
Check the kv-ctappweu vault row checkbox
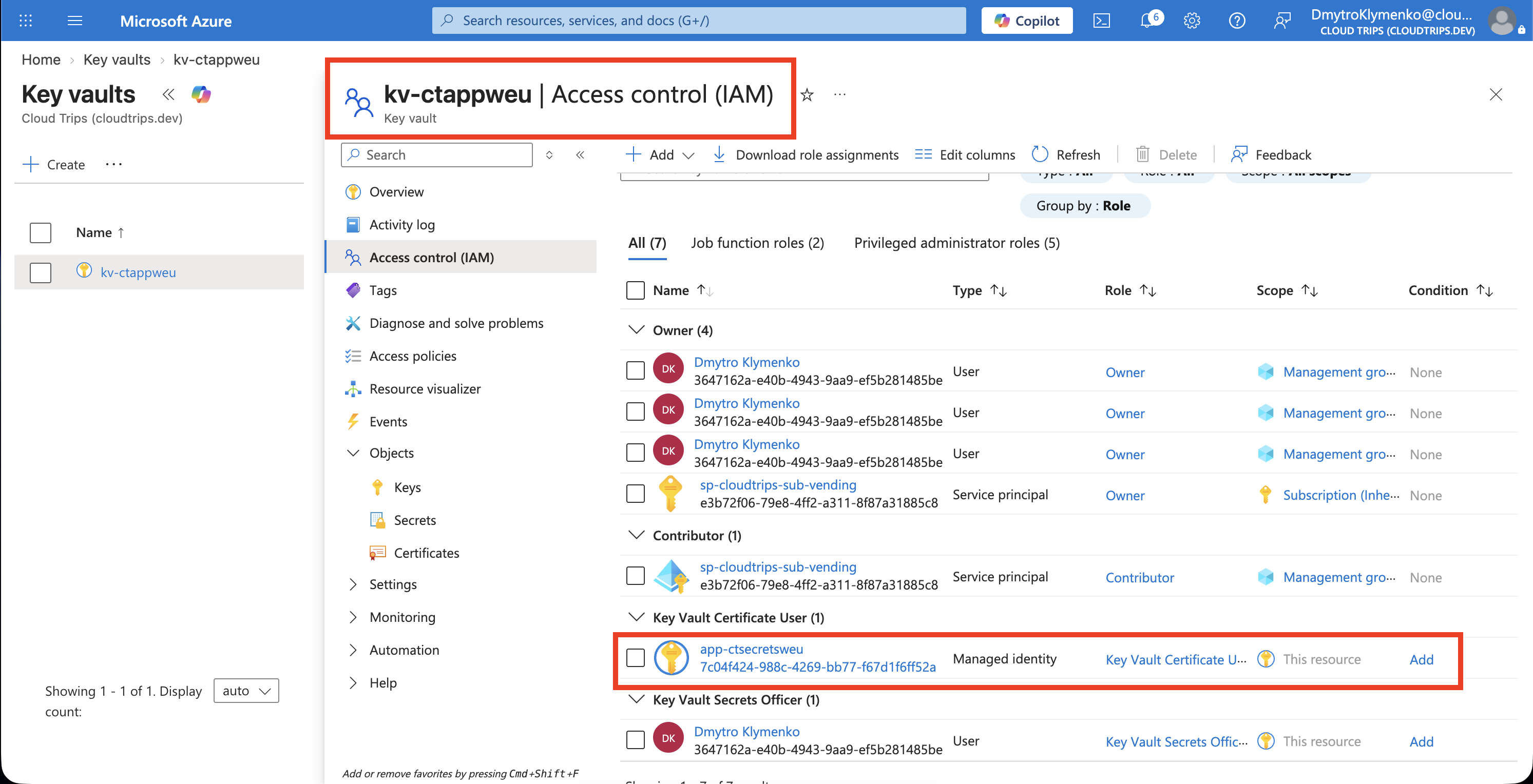coord(41,272)
